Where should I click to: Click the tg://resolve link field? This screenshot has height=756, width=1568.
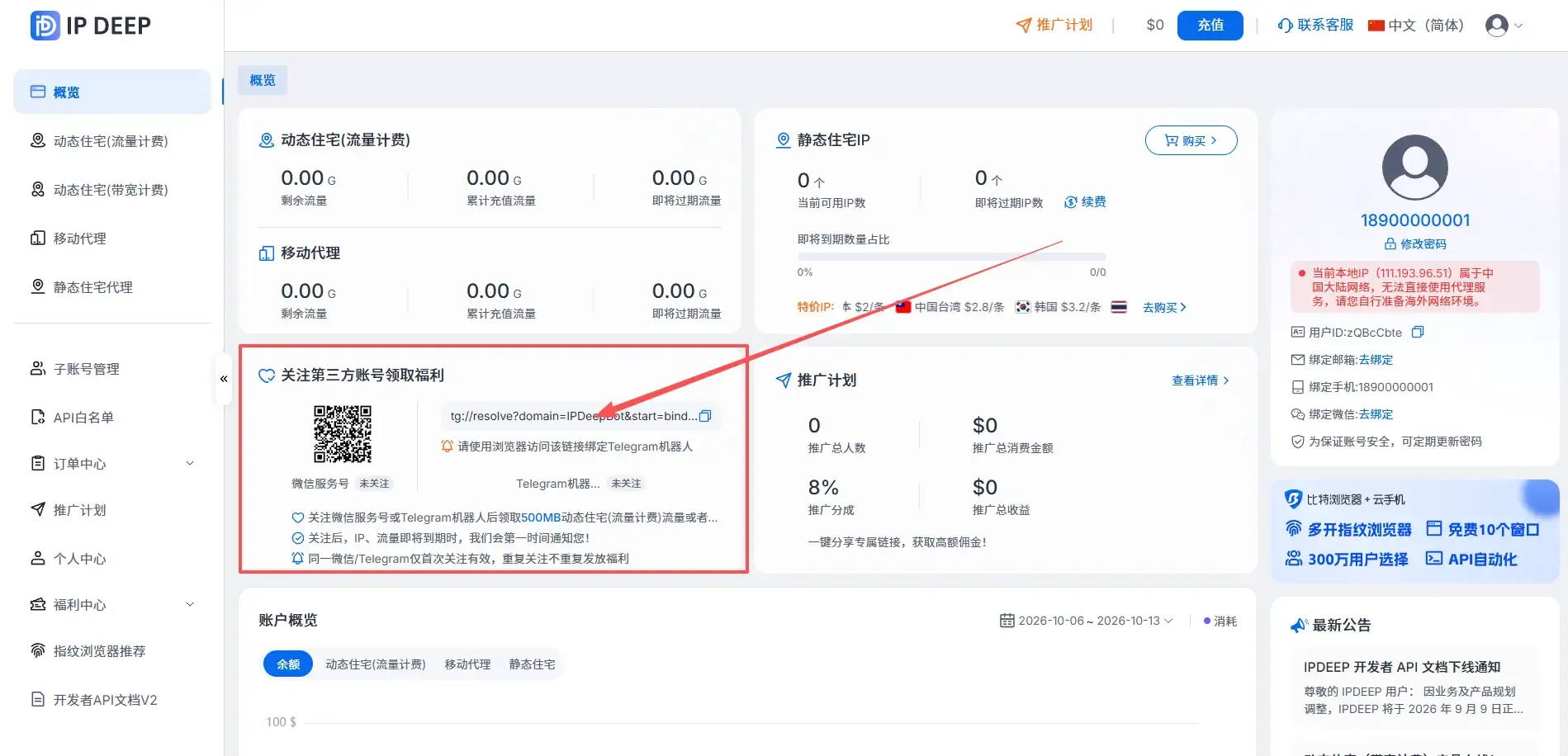click(x=581, y=416)
